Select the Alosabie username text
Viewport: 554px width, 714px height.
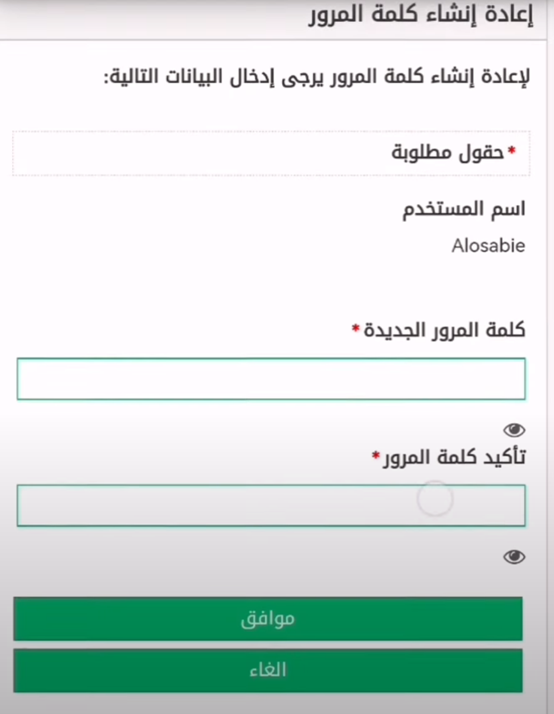(x=488, y=246)
